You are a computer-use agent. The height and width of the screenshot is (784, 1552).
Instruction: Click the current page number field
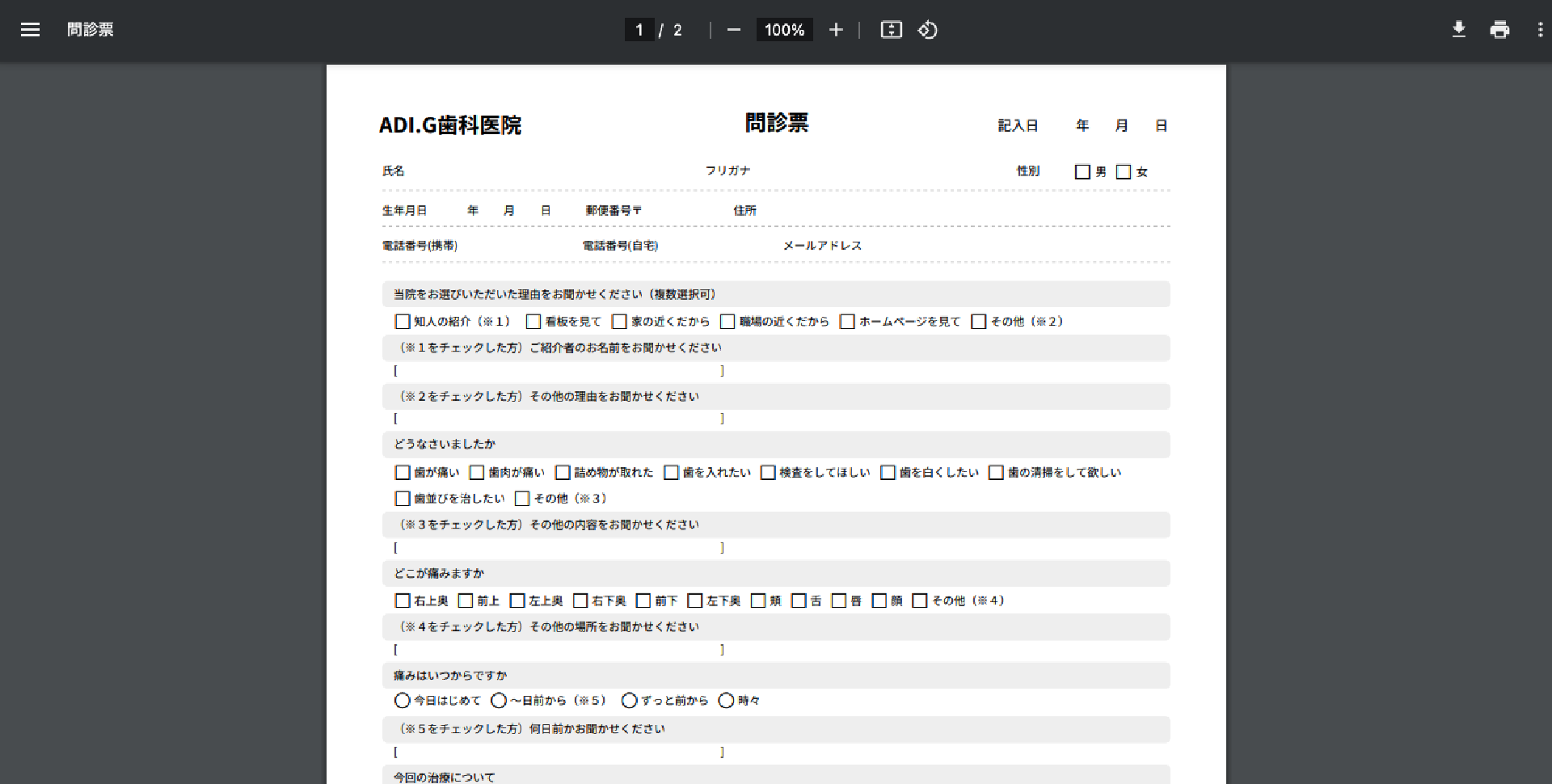[639, 30]
